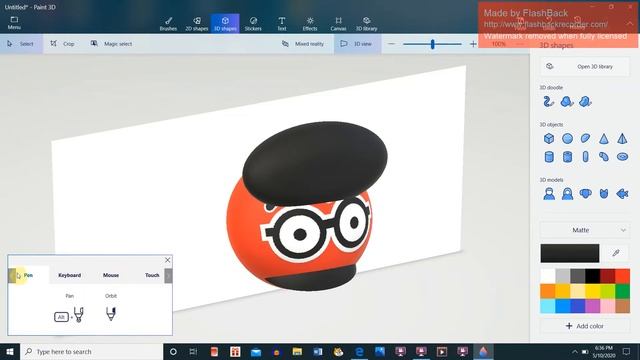Choose the white color swatch
Viewport: 640px width, 360px height.
(548, 276)
